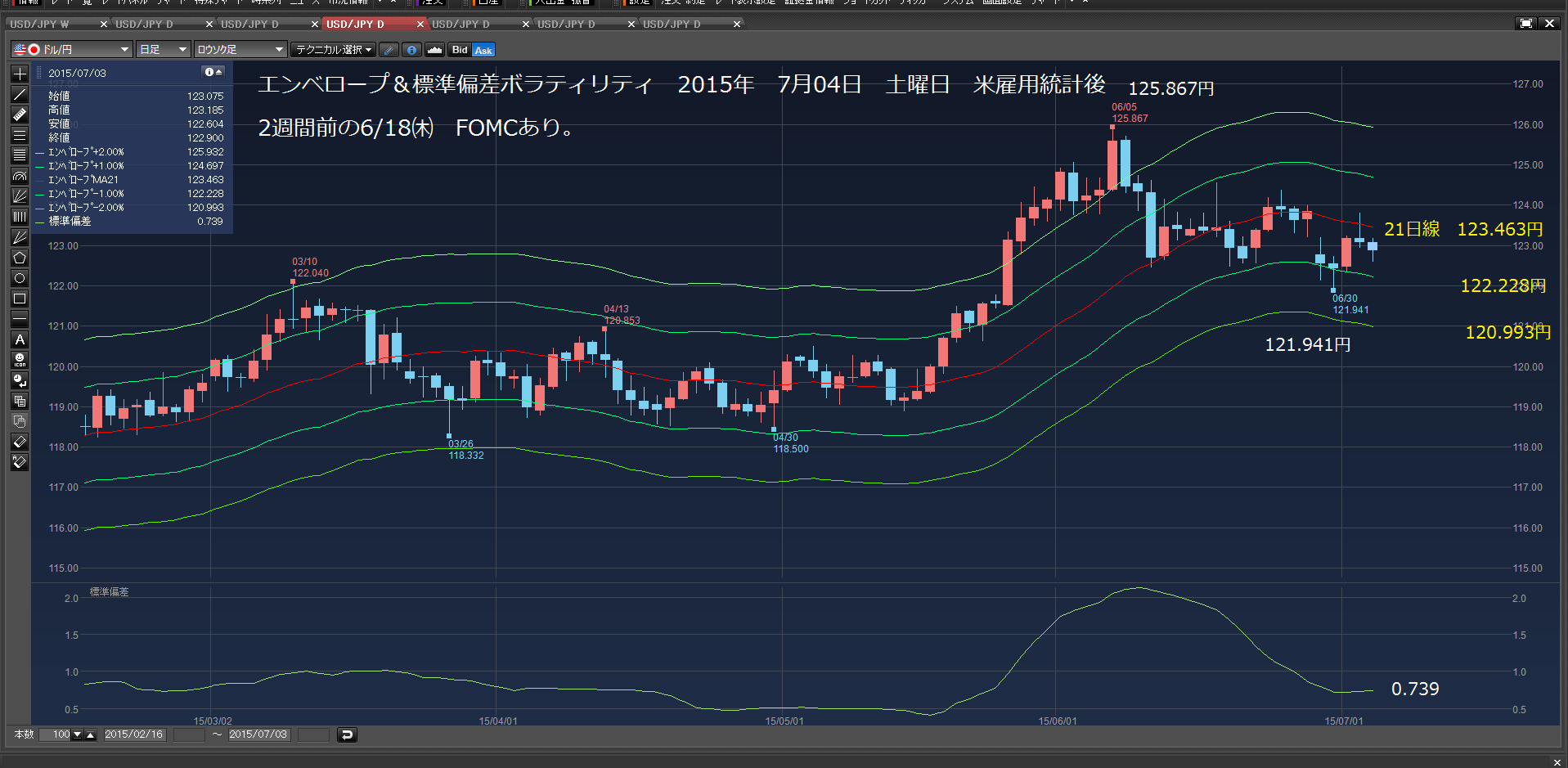Click the clock with return arrow icon
This screenshot has height=768, width=1568.
(20, 380)
